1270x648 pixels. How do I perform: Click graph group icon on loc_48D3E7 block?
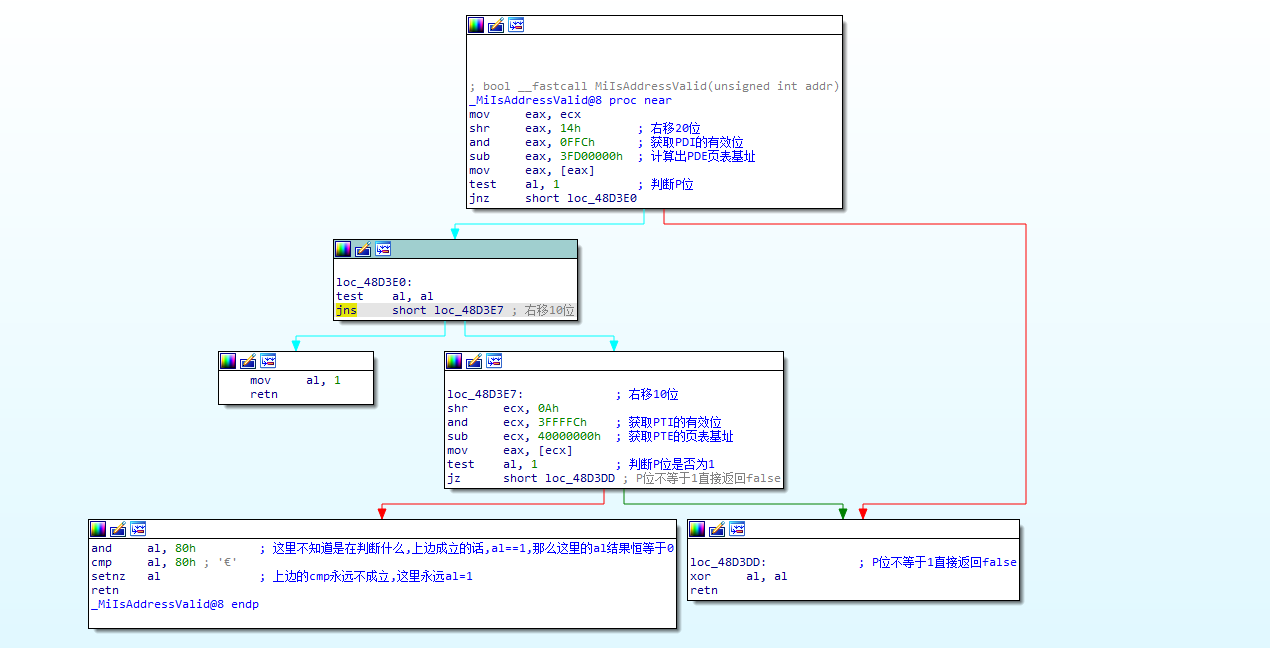tap(494, 361)
